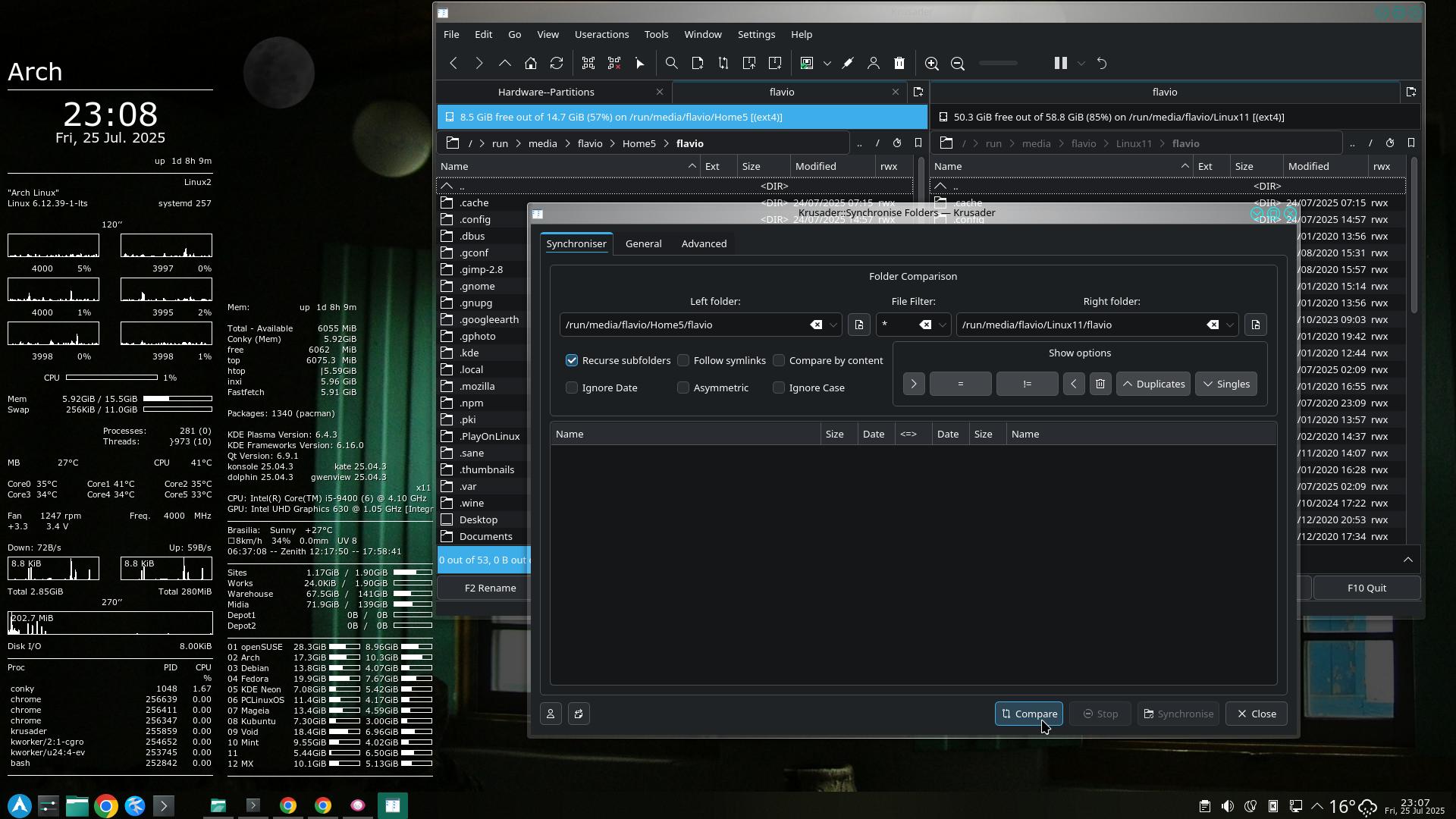Switch to the Advanced tab

click(x=704, y=244)
